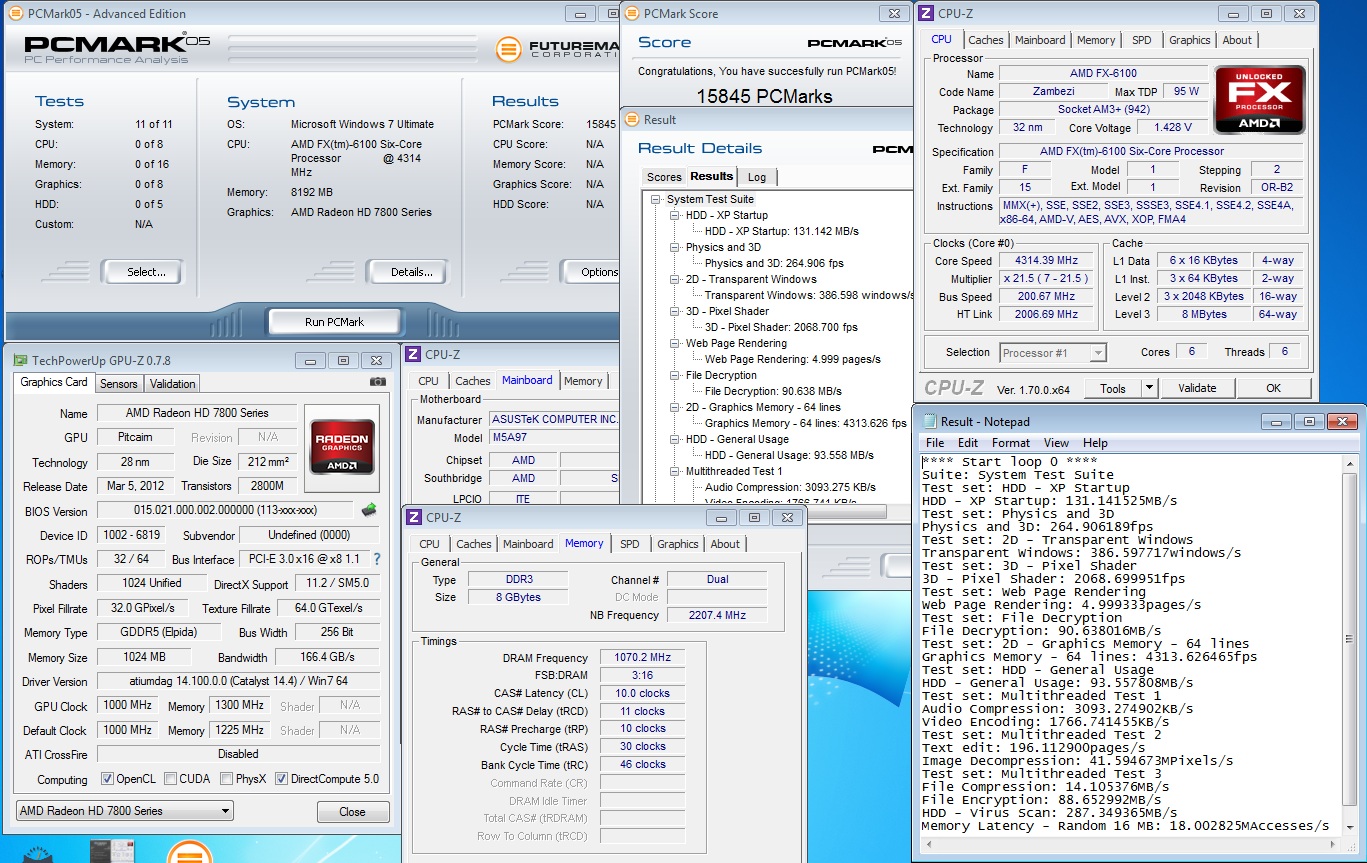Image resolution: width=1367 pixels, height=863 pixels.
Task: Toggle the CUDA checkbox
Action: click(x=171, y=779)
